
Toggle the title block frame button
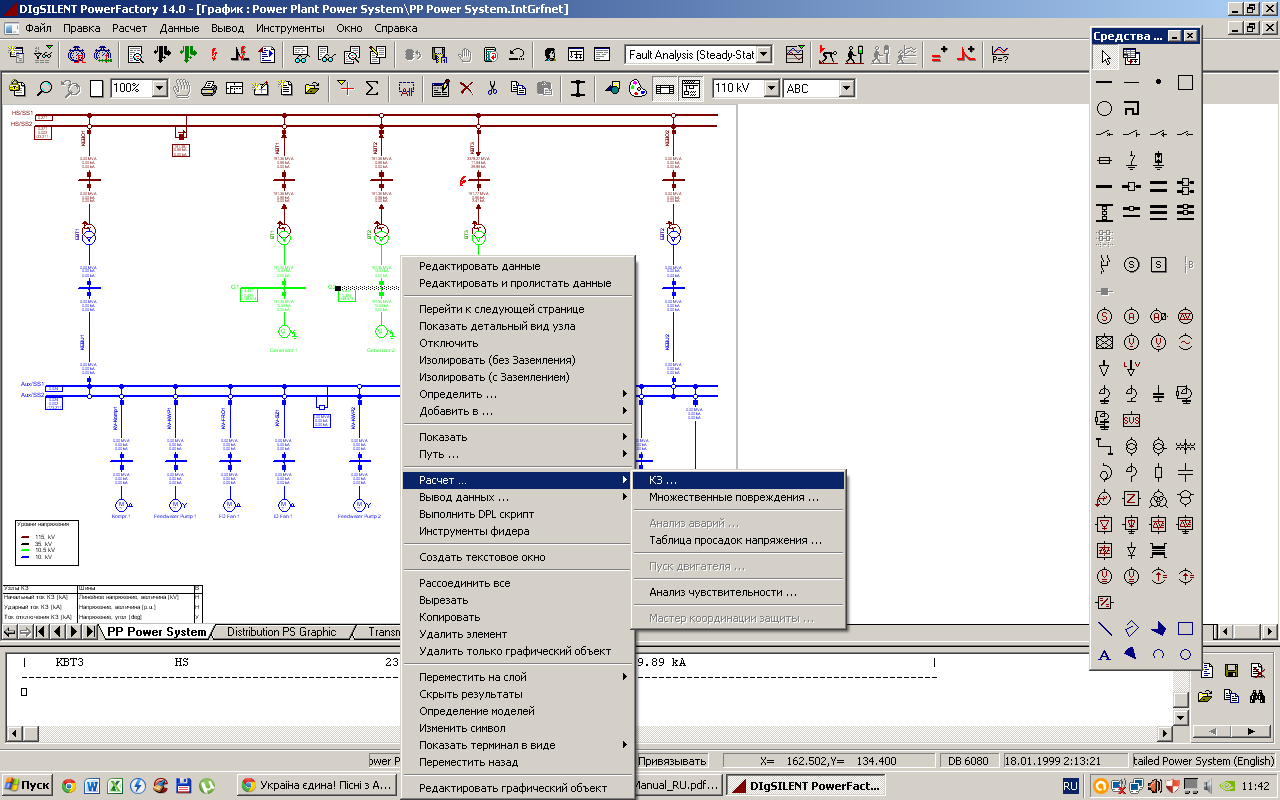(x=664, y=88)
